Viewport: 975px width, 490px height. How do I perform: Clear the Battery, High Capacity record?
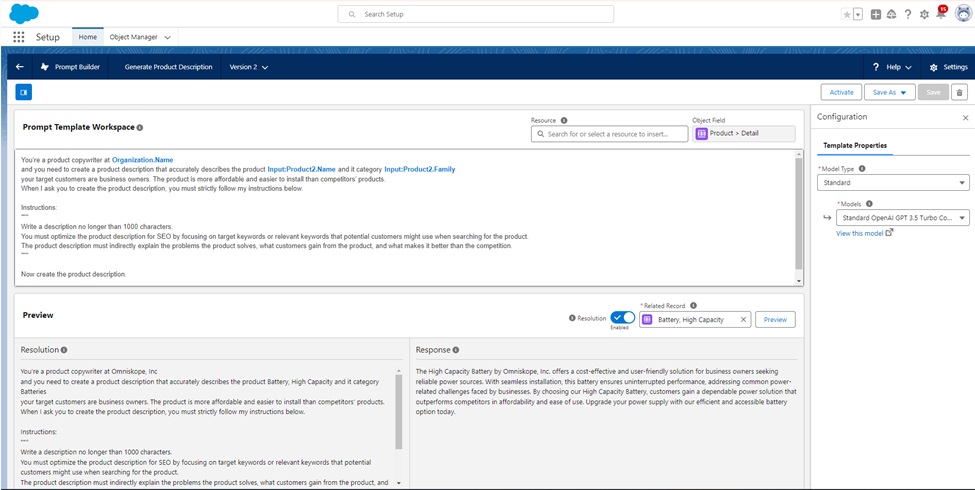(x=743, y=320)
